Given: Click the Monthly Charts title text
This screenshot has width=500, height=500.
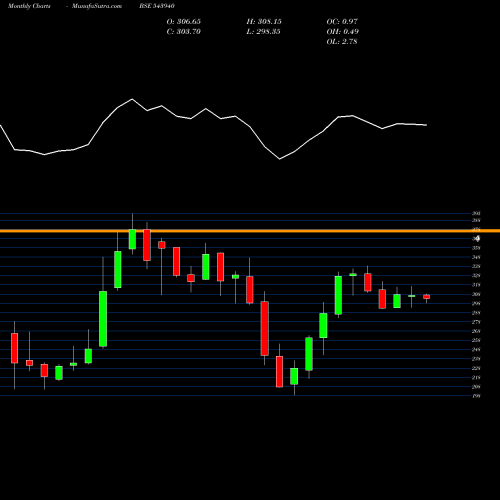Looking at the screenshot, I should (29, 6).
